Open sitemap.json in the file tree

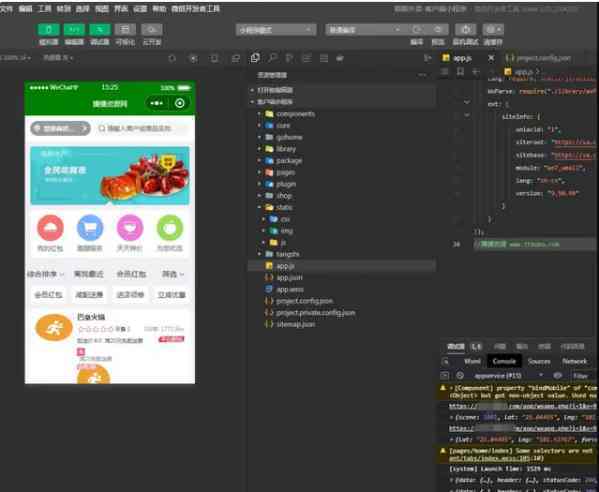pyautogui.click(x=296, y=324)
